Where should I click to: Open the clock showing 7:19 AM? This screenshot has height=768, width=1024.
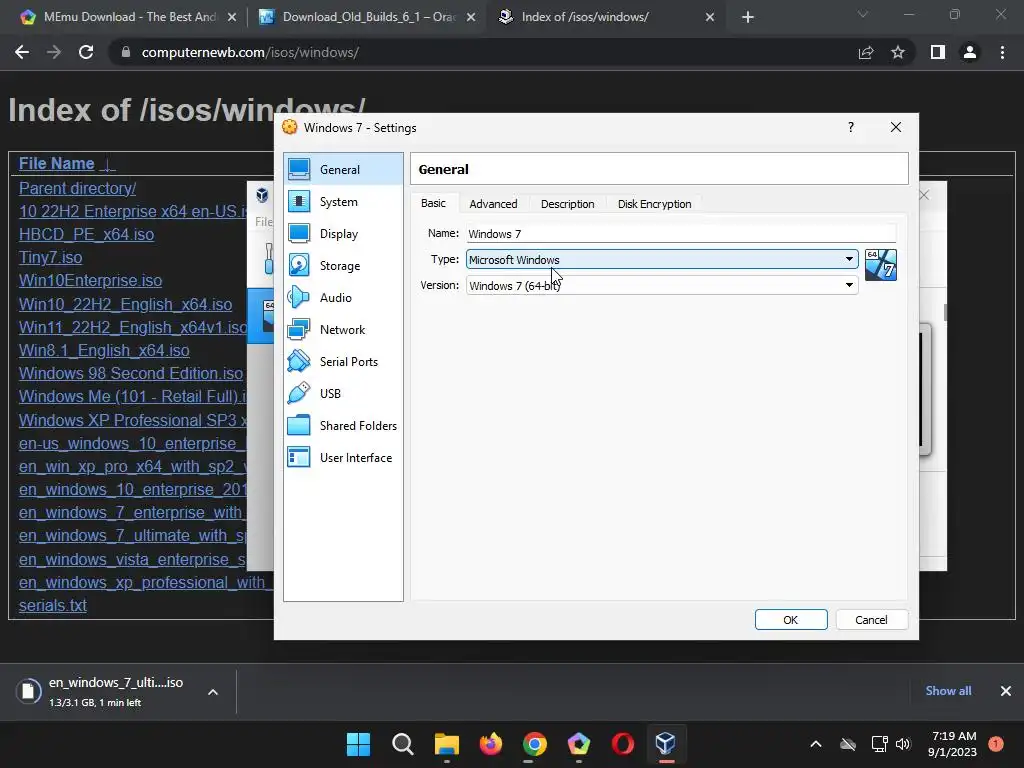(952, 744)
